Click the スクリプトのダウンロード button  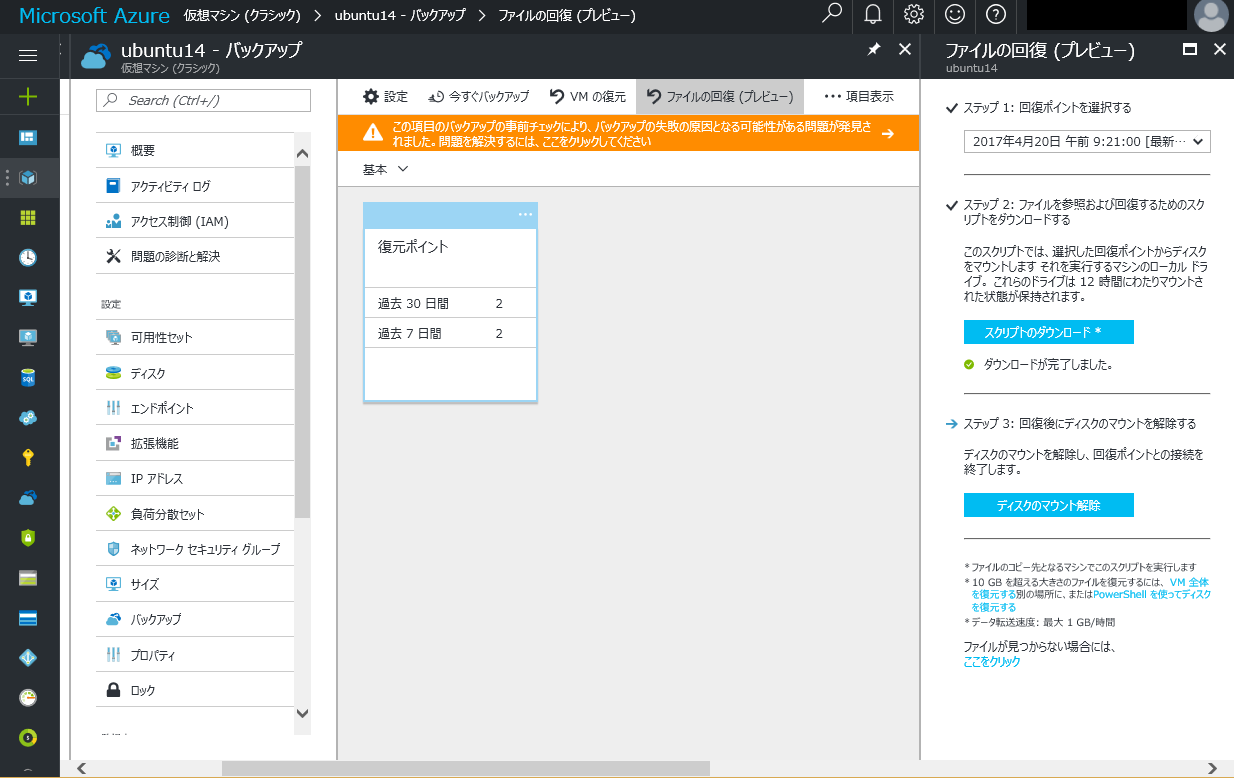tap(1047, 331)
